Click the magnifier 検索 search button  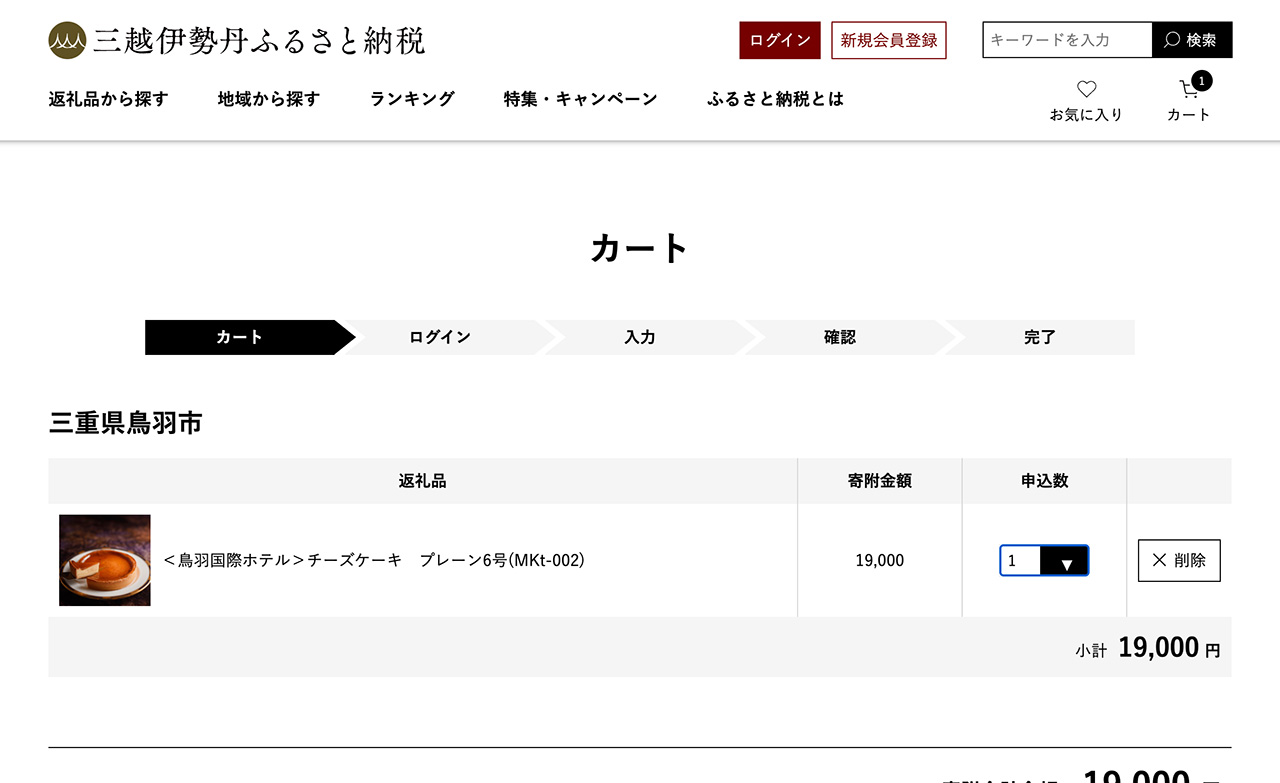pos(1192,40)
